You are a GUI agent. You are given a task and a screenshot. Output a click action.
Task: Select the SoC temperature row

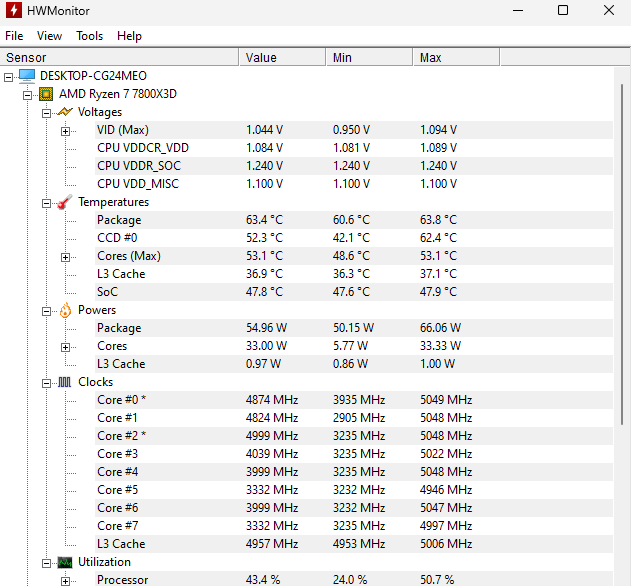354,292
